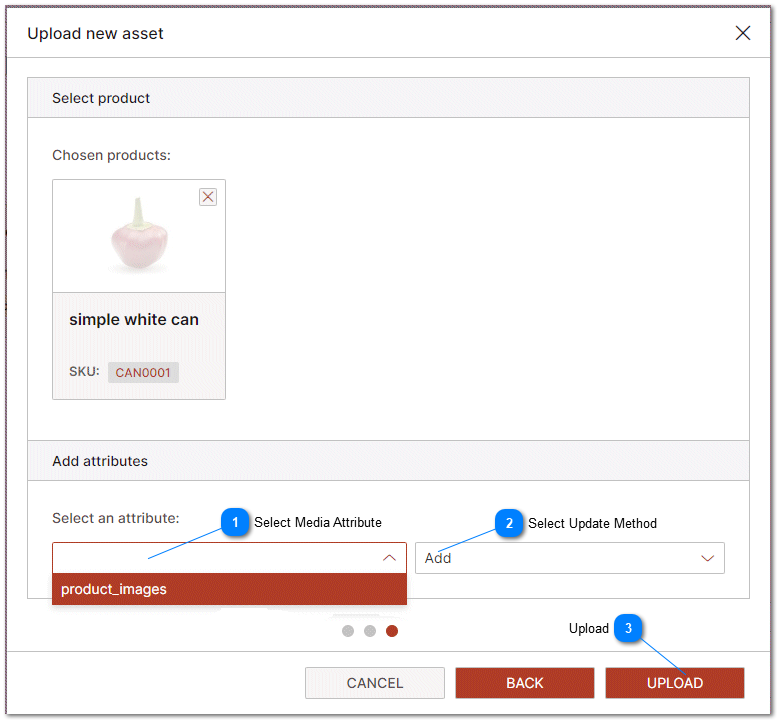Image resolution: width=780 pixels, height=723 pixels.
Task: Choose product_images from attribute list
Action: click(x=229, y=590)
